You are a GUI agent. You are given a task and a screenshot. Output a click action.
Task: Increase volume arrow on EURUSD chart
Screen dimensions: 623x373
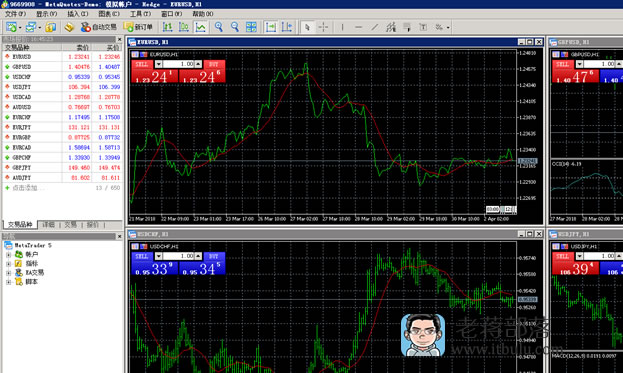click(198, 64)
